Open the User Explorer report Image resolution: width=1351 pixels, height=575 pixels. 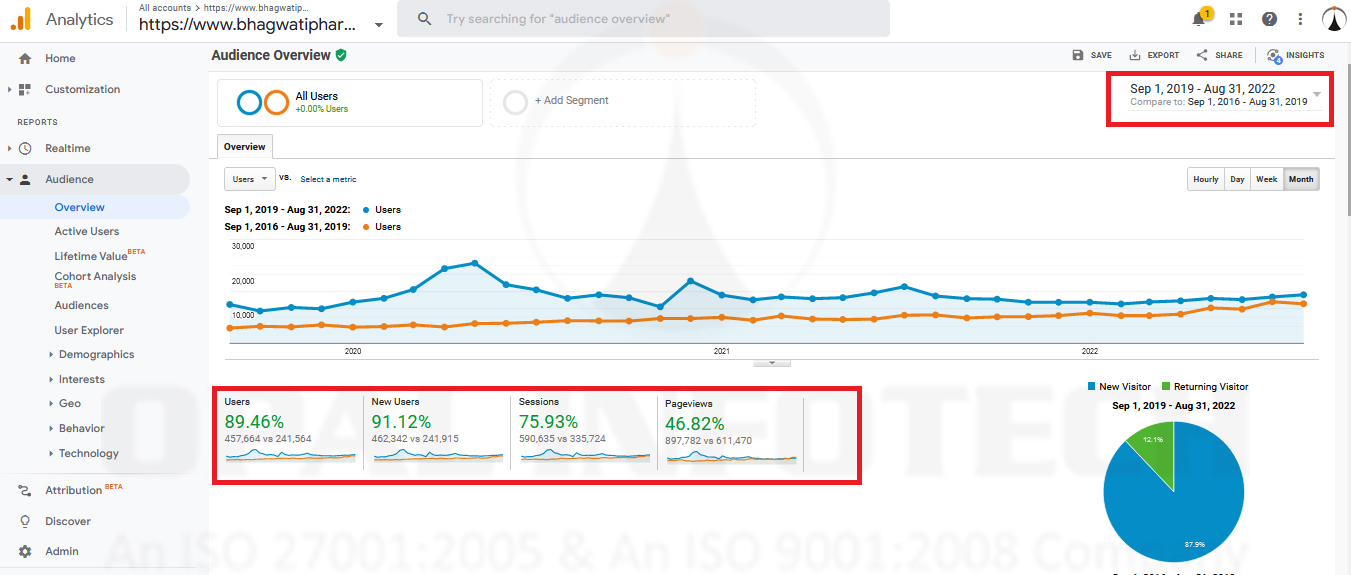click(89, 330)
